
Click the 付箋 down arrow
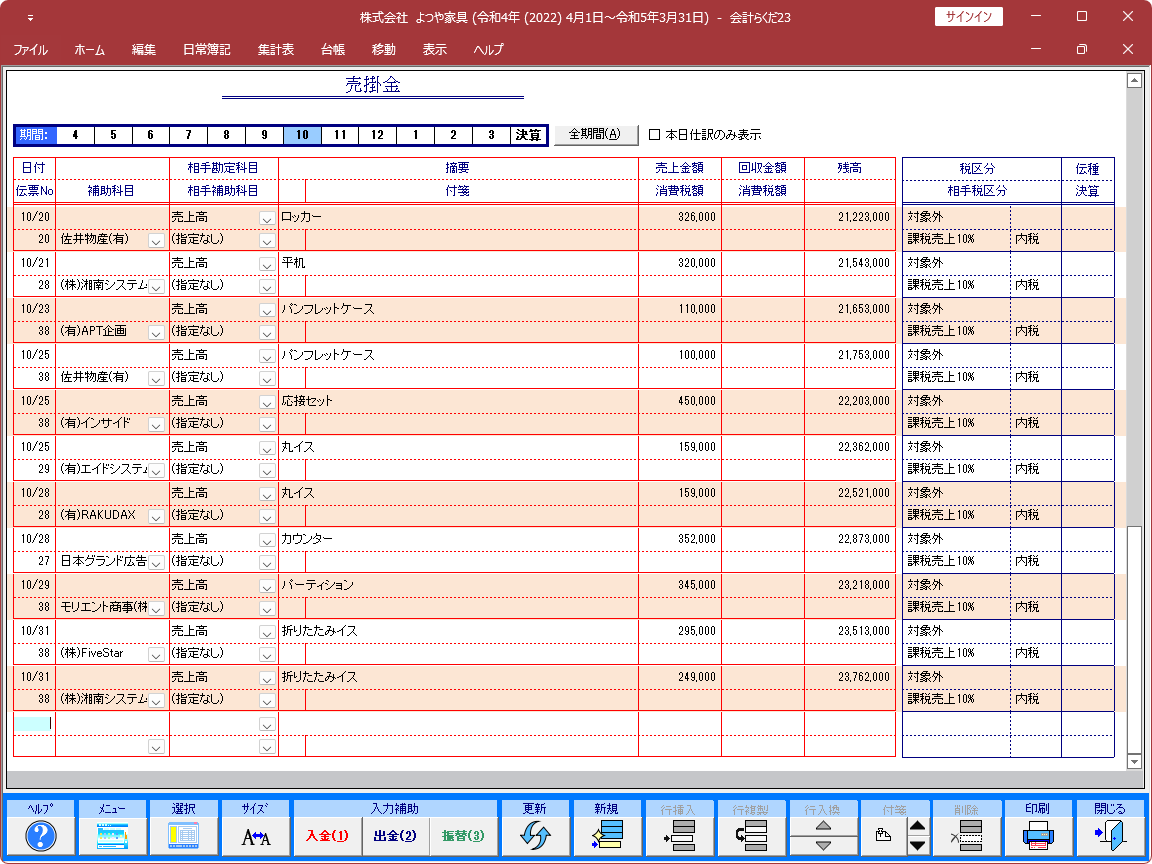(918, 846)
